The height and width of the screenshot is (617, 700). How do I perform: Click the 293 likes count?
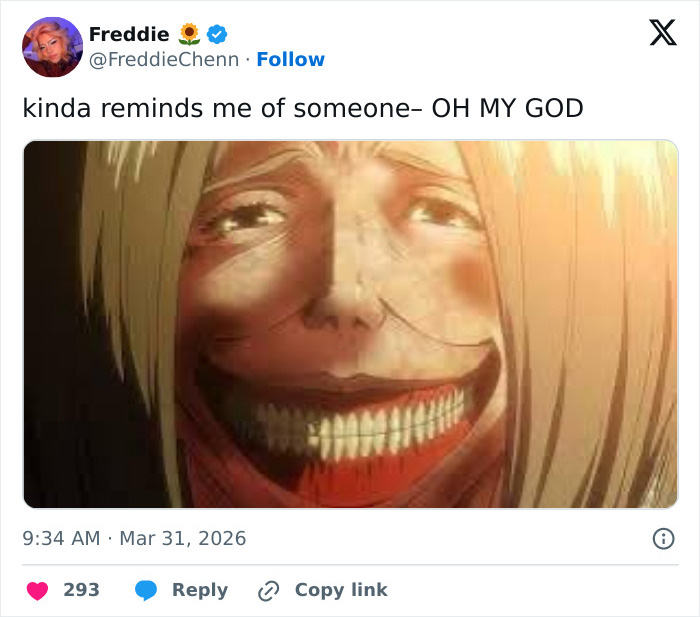click(x=81, y=590)
